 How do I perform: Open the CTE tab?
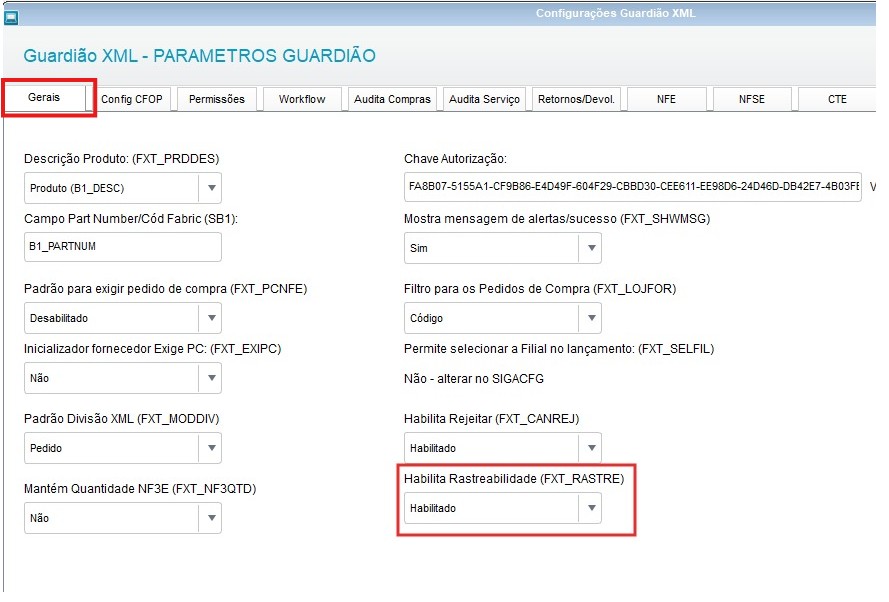837,99
